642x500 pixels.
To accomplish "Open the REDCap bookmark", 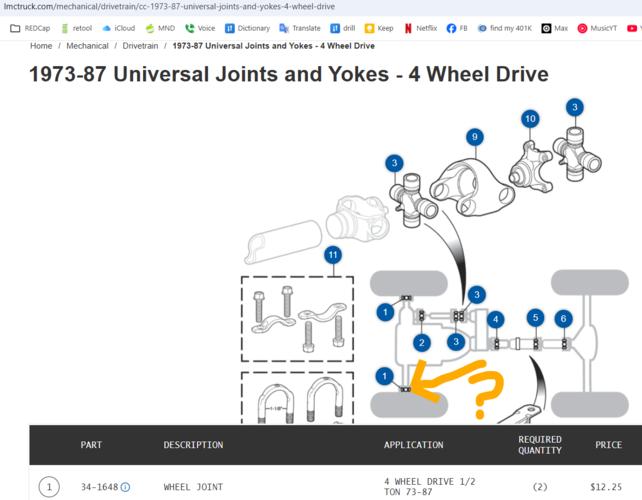I will click(30, 28).
